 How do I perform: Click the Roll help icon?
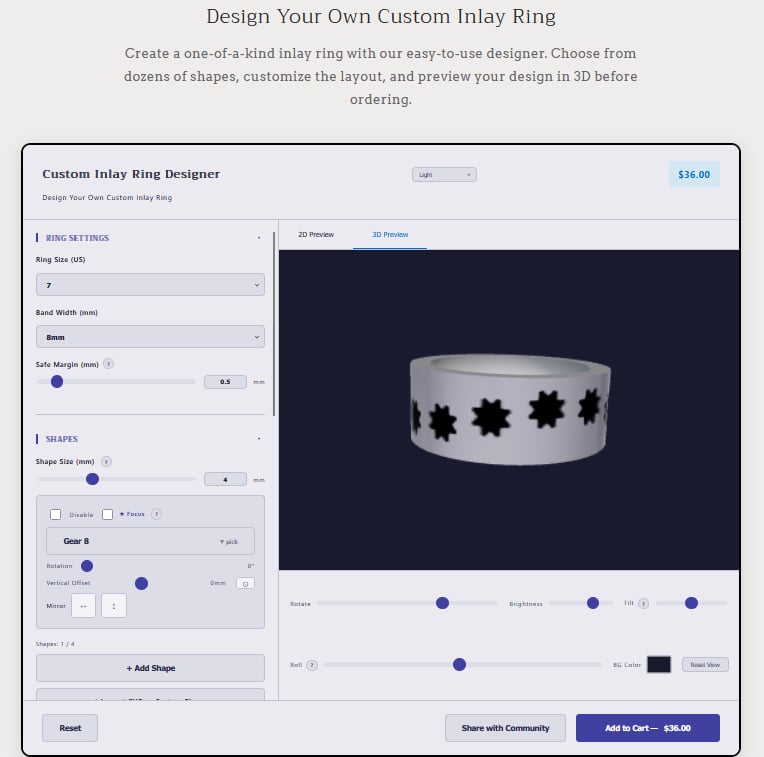[x=312, y=665]
